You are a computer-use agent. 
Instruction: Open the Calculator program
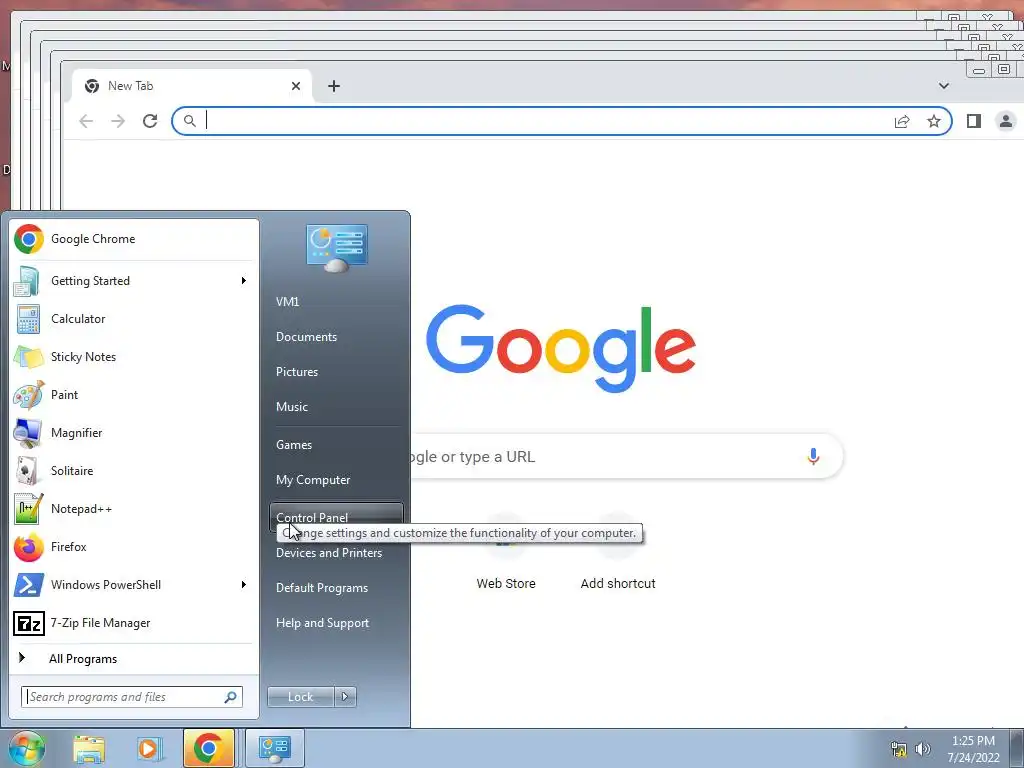click(134, 319)
